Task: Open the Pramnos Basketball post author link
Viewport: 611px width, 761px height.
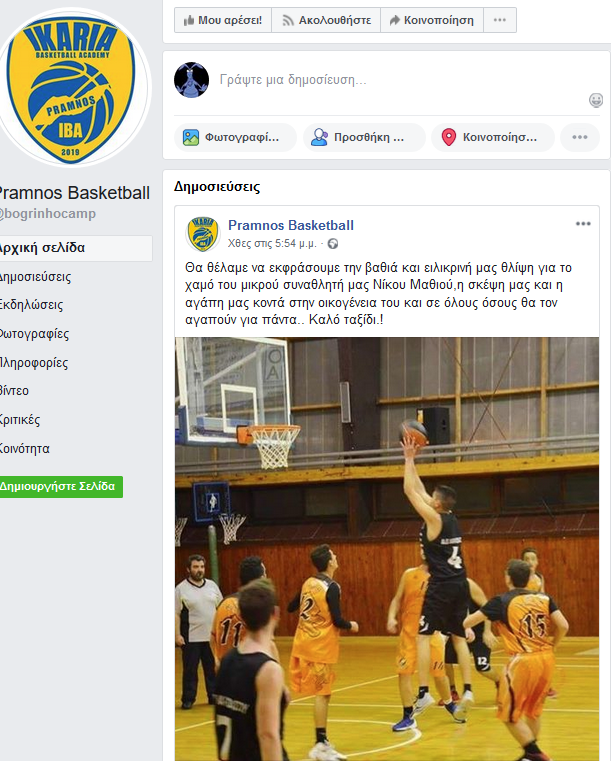Action: click(291, 225)
